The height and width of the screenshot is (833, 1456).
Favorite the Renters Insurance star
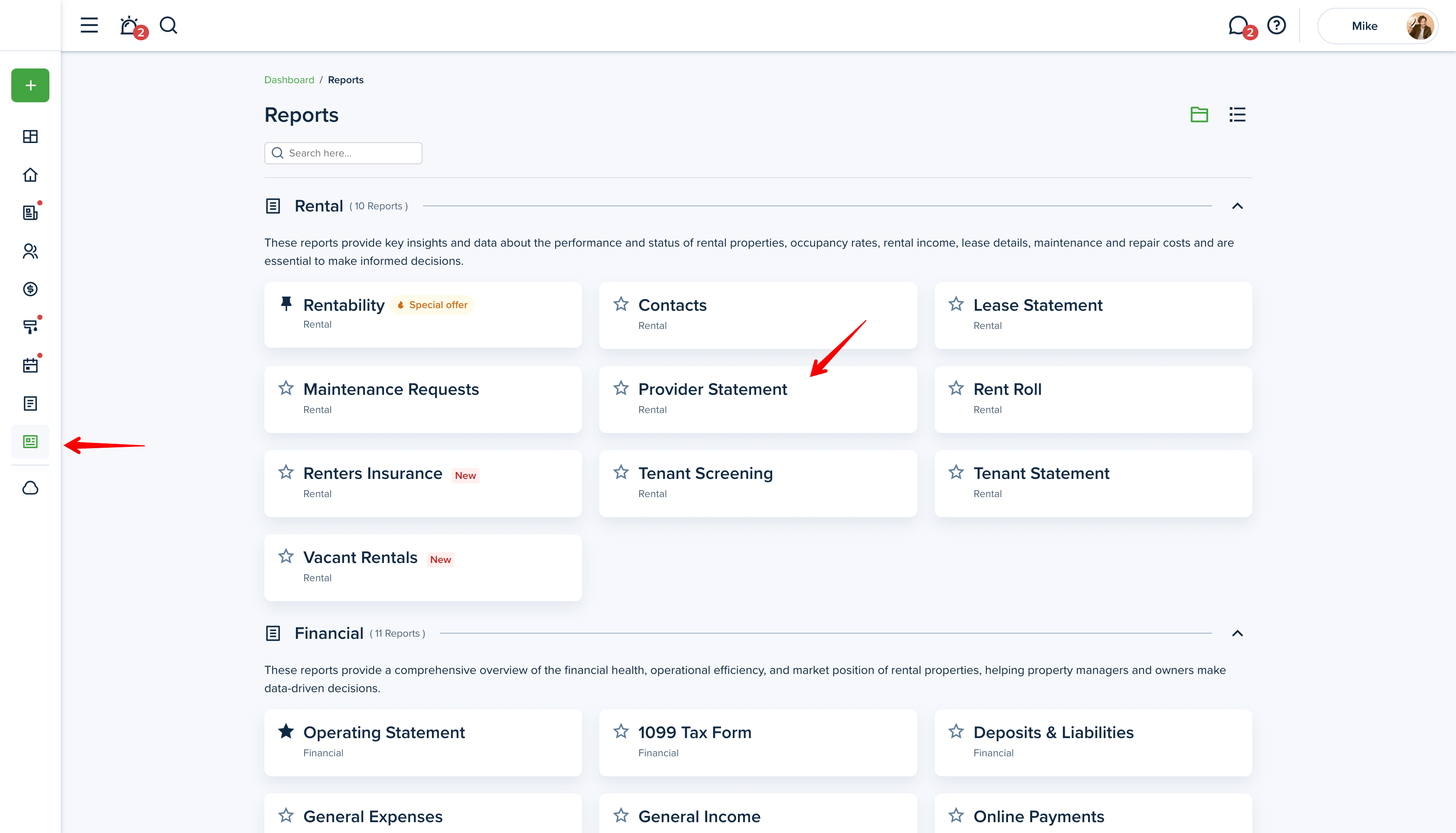pos(286,472)
